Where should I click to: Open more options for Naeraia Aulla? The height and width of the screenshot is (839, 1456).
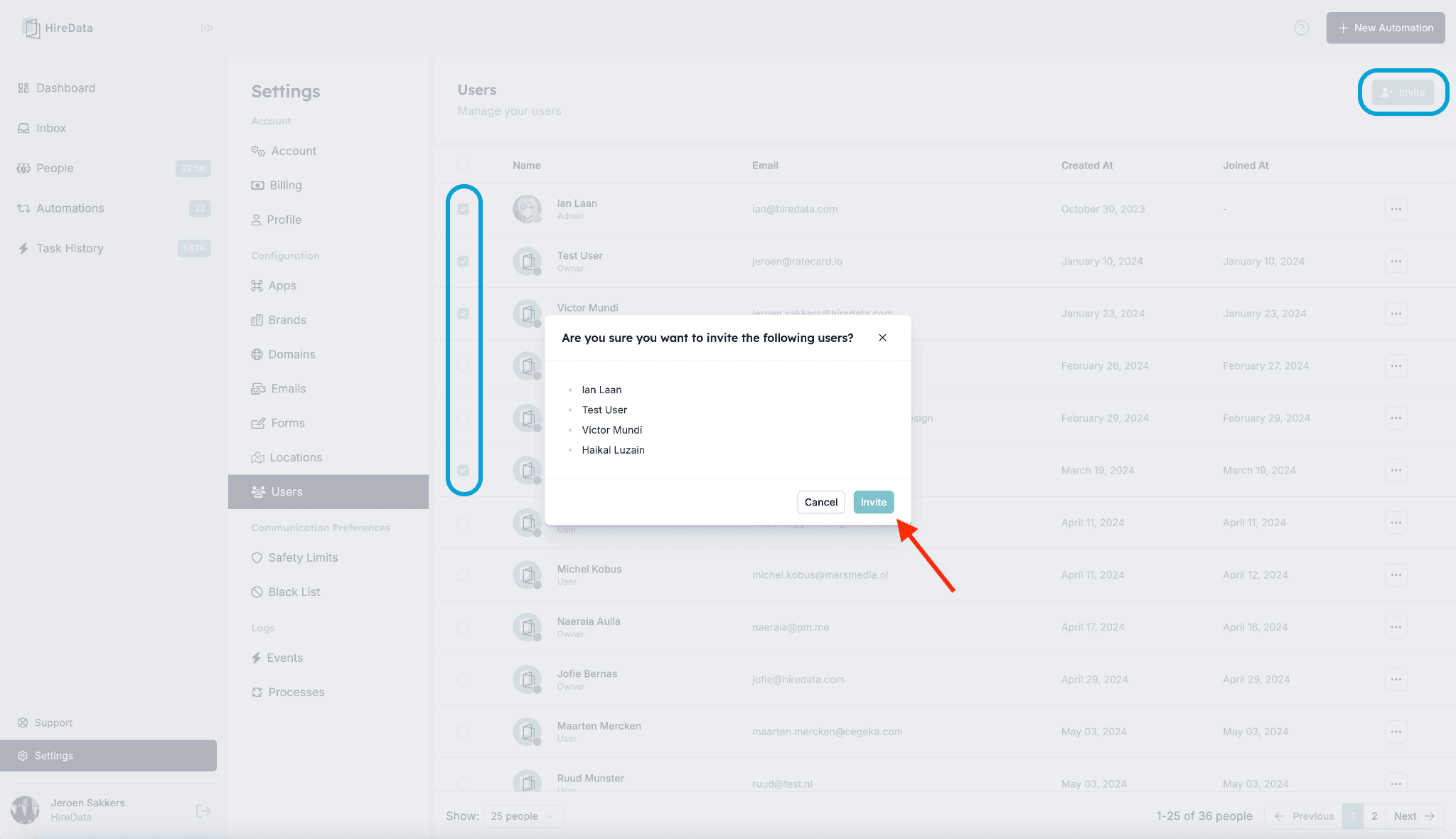tap(1396, 627)
